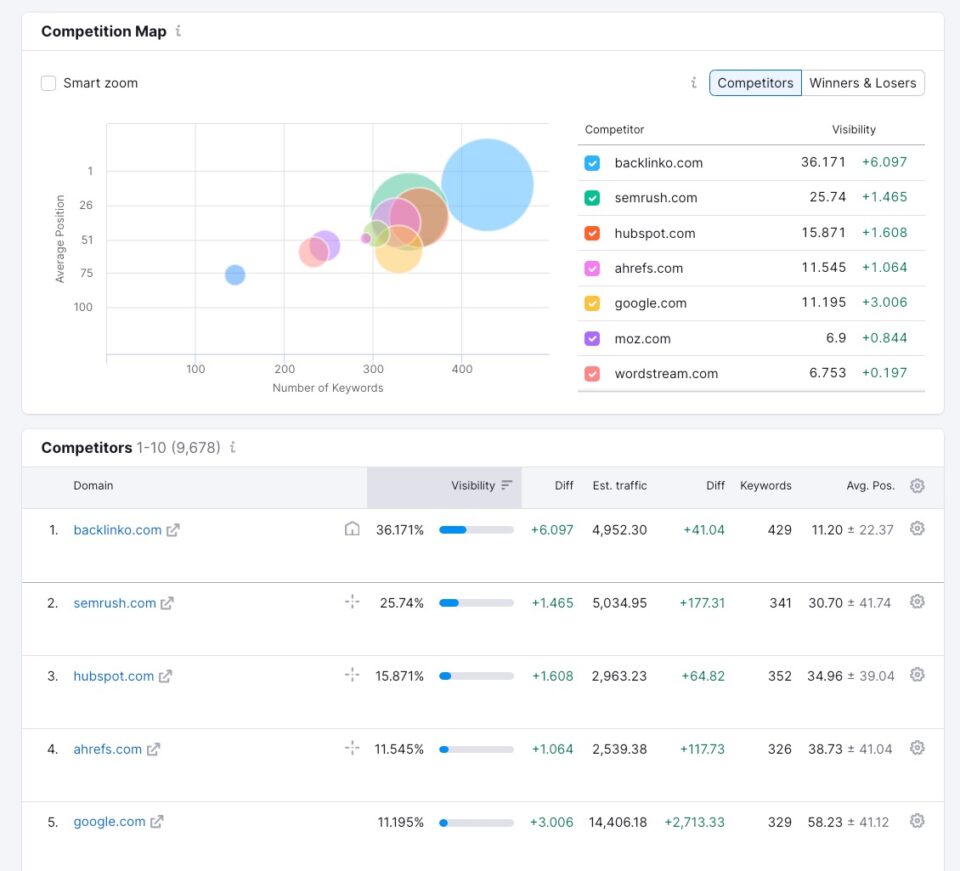Open hubspot.com via its external link icon
This screenshot has width=960, height=871.
click(x=164, y=676)
